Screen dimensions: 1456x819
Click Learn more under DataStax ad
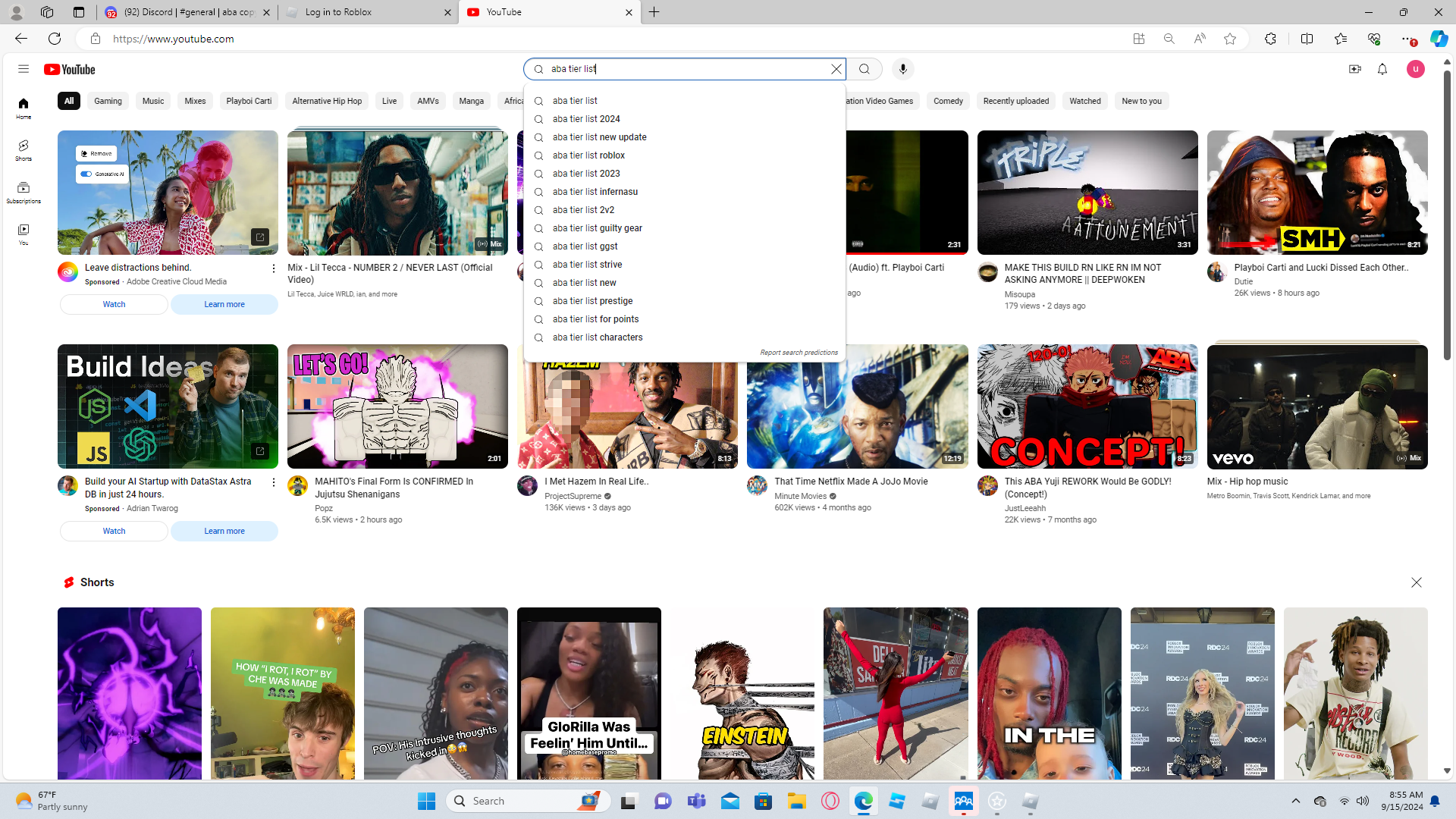[224, 531]
